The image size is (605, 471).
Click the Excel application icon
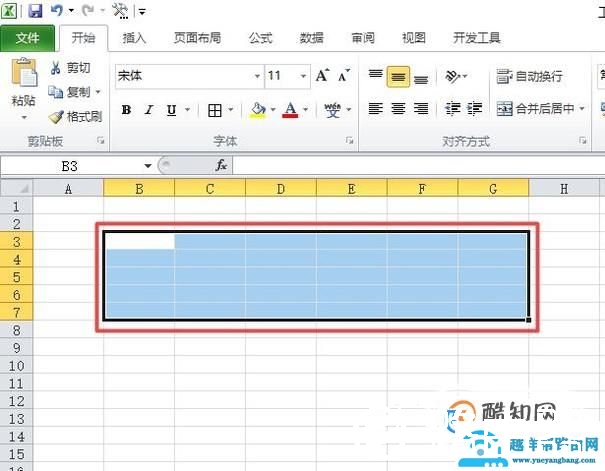(x=8, y=10)
